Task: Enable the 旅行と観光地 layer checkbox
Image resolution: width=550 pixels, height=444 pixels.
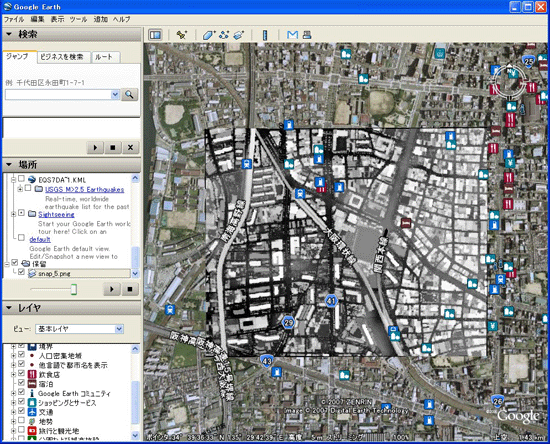Action: click(21, 430)
